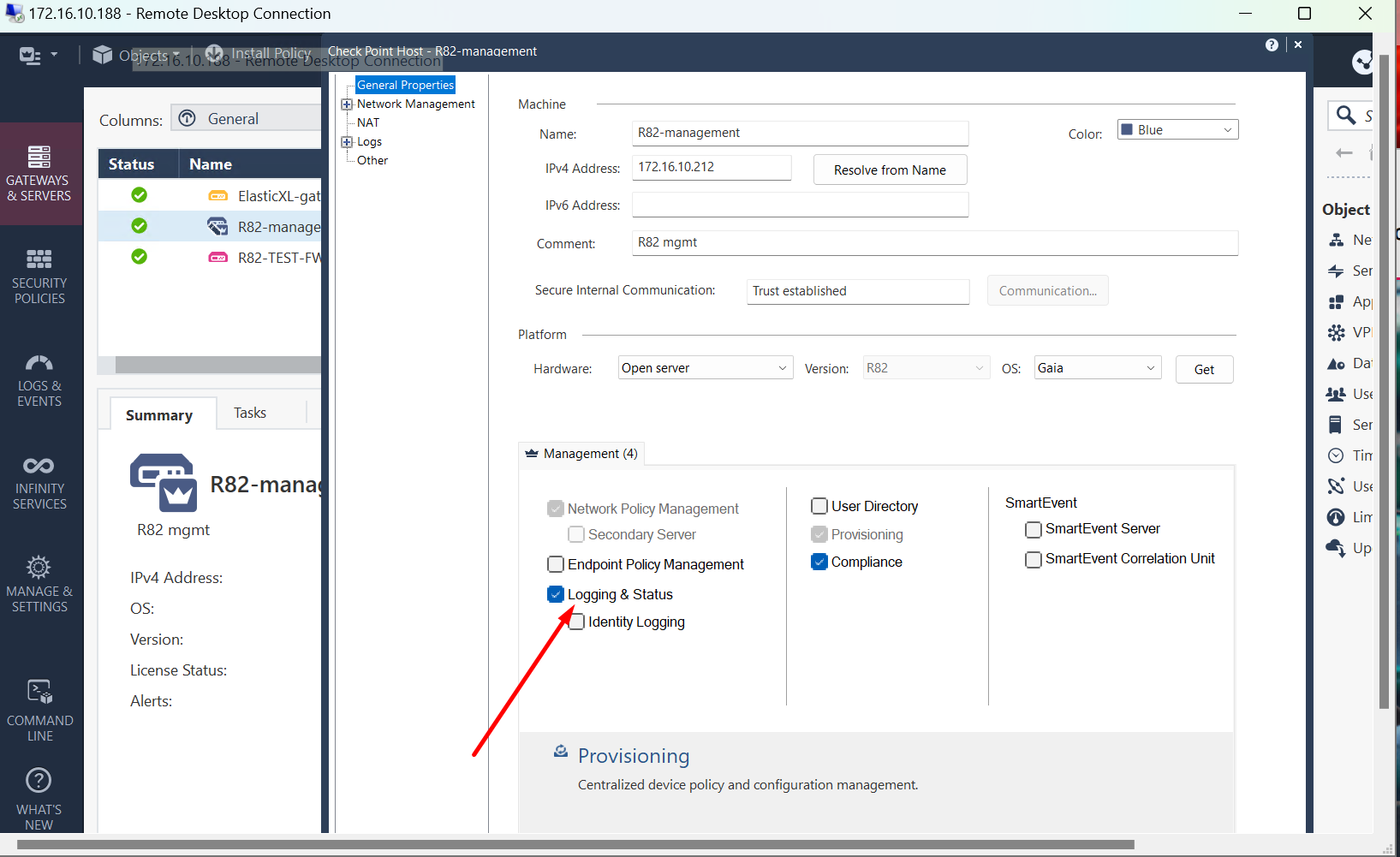Open the Hardware dropdown
This screenshot has width=1400, height=857.
705,368
